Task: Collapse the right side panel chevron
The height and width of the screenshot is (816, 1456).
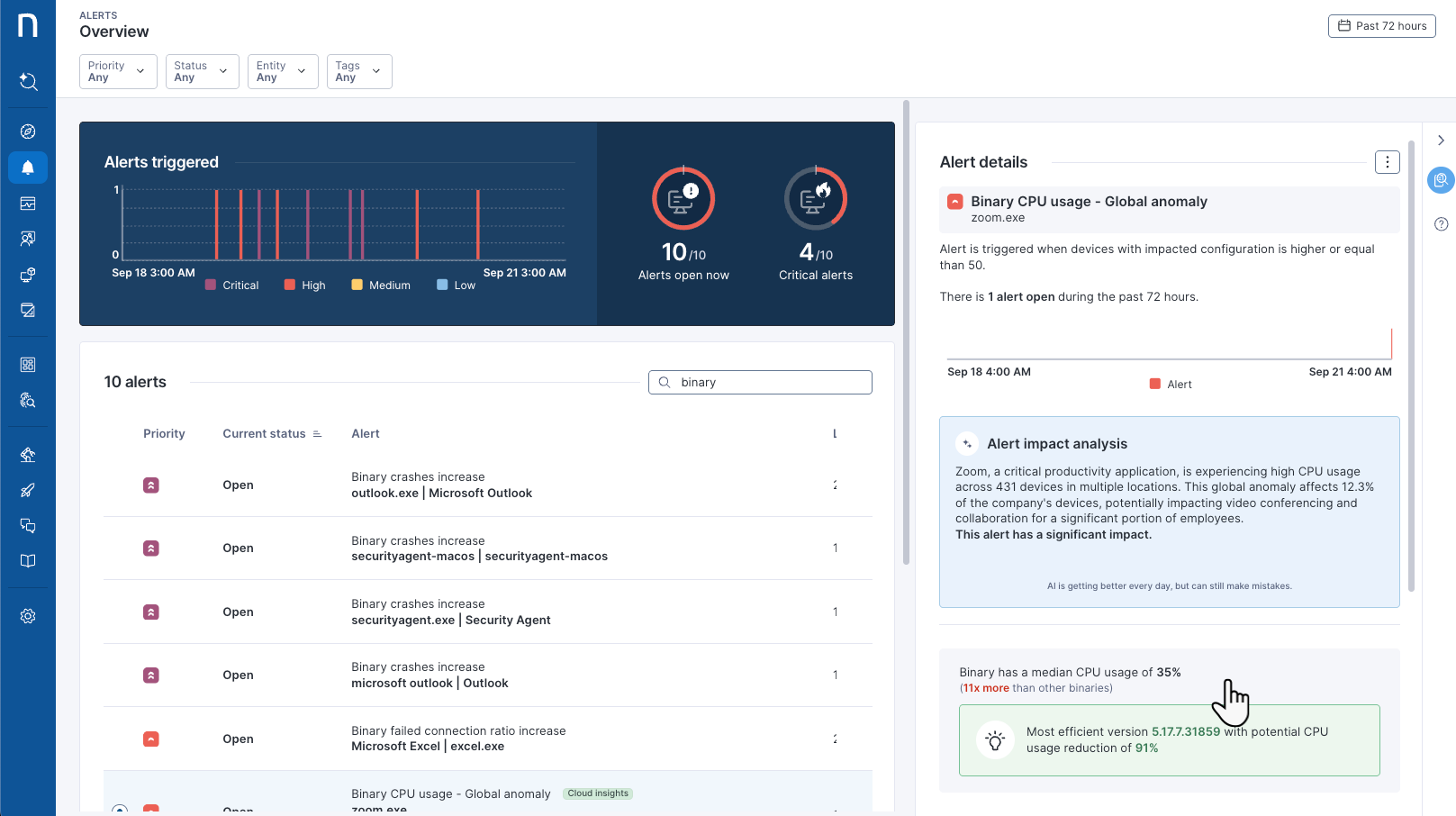Action: coord(1441,141)
